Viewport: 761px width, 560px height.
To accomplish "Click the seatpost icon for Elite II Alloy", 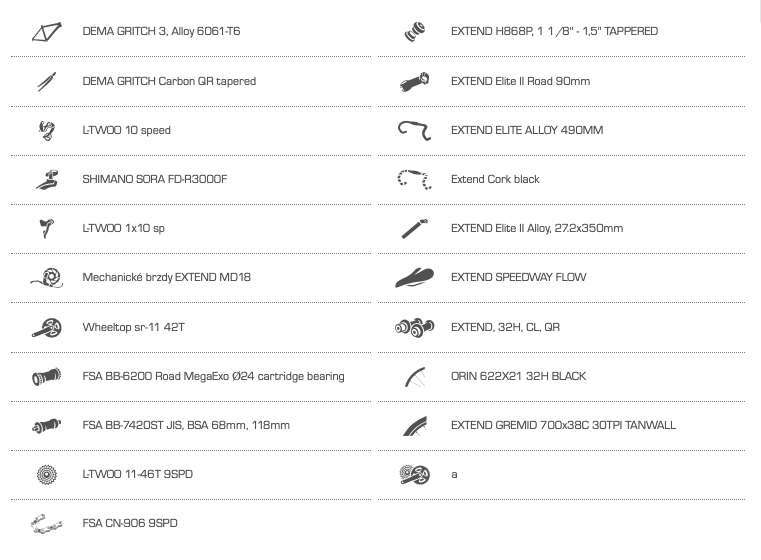I will tap(414, 229).
